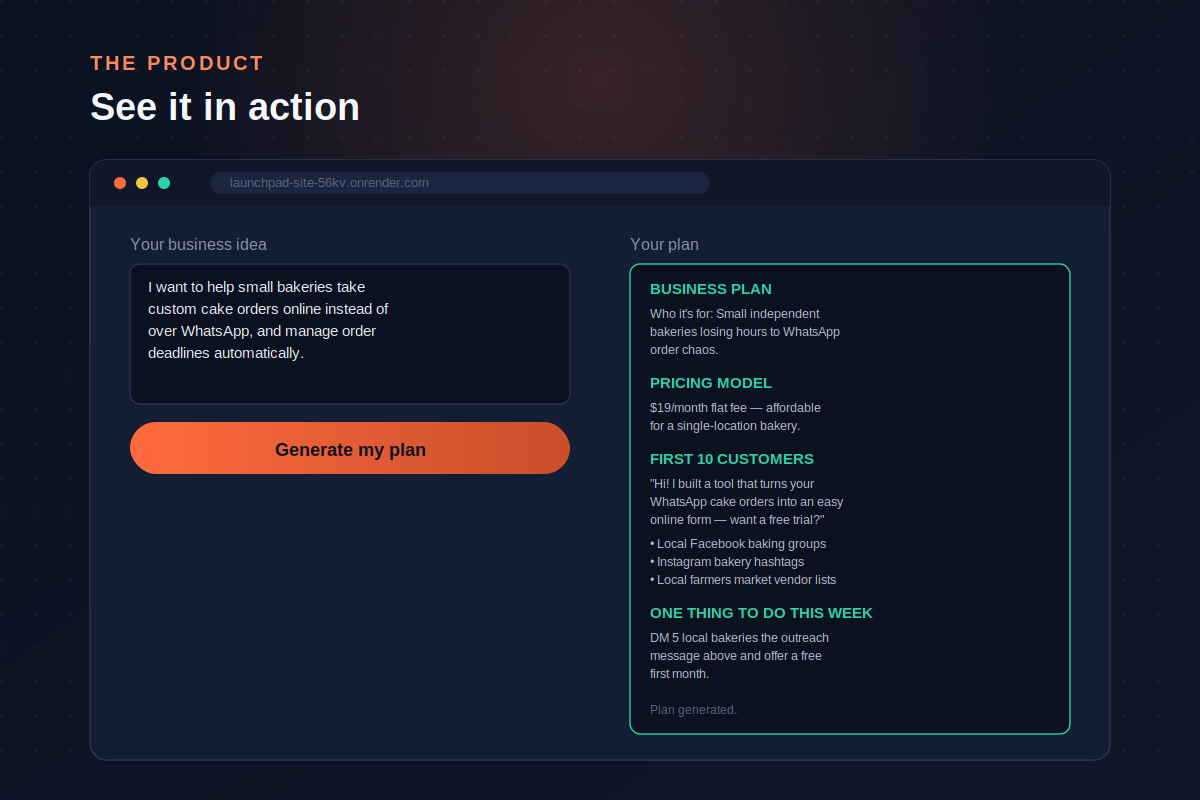Click the ONE THING TO DO THIS WEEK heading
The width and height of the screenshot is (1200, 800).
pos(761,613)
